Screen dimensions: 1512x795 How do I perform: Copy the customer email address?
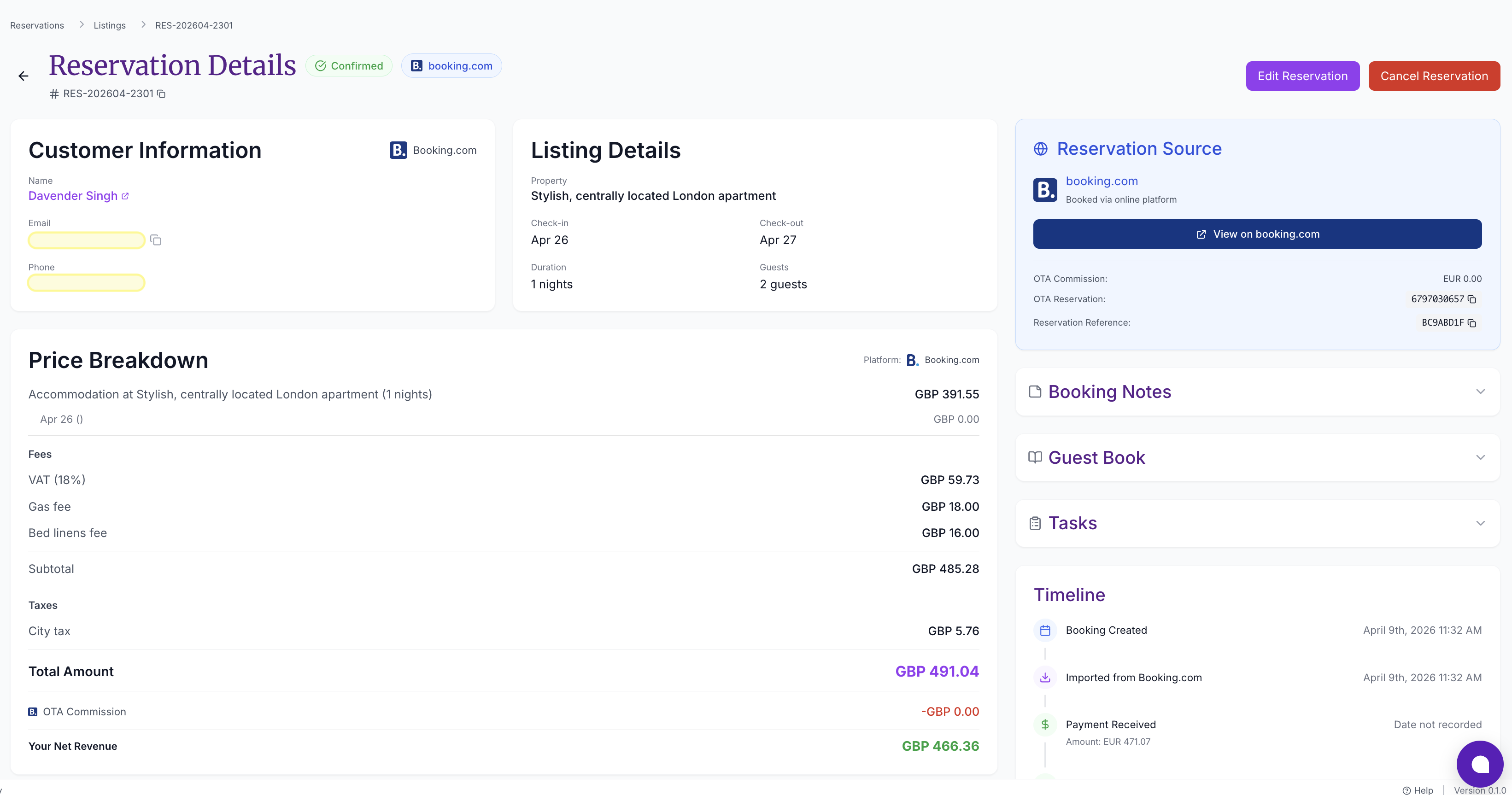[x=156, y=240]
